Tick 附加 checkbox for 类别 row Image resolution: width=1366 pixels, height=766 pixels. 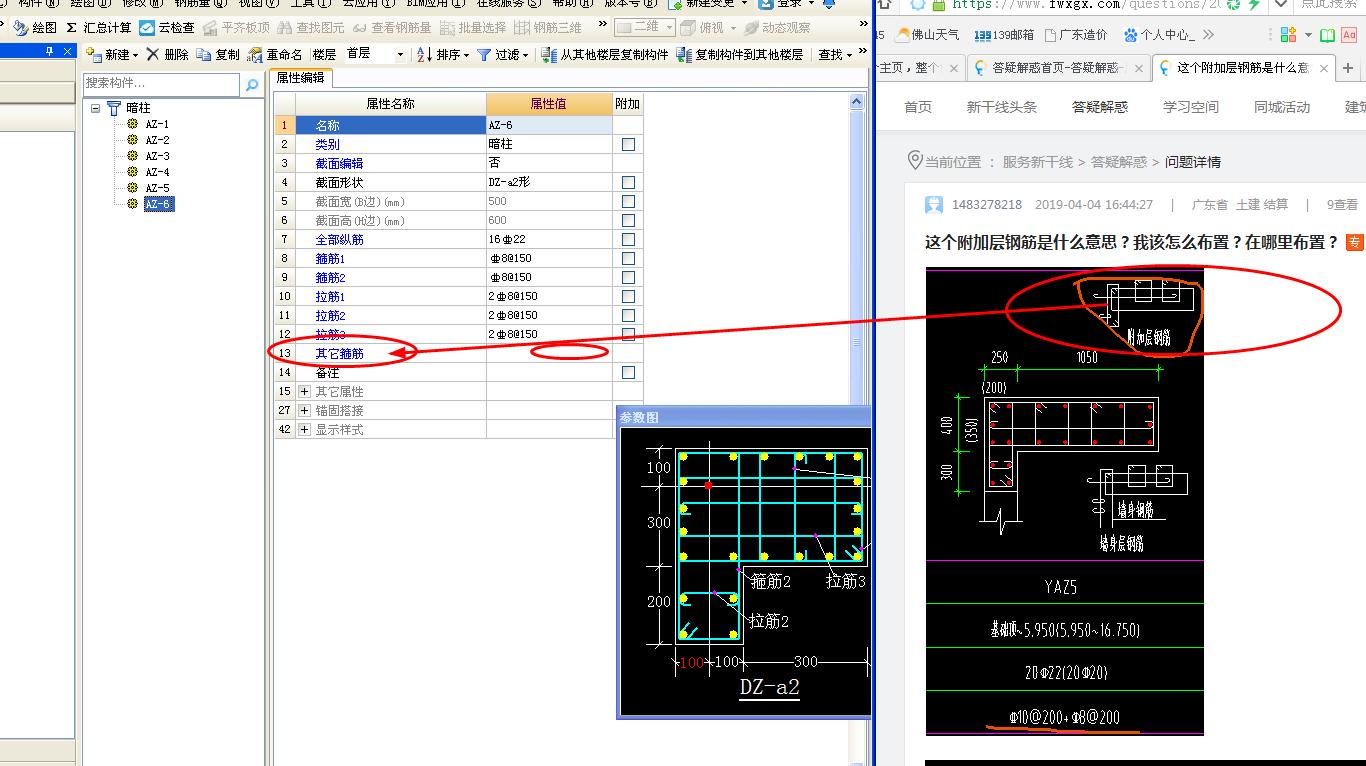click(628, 144)
